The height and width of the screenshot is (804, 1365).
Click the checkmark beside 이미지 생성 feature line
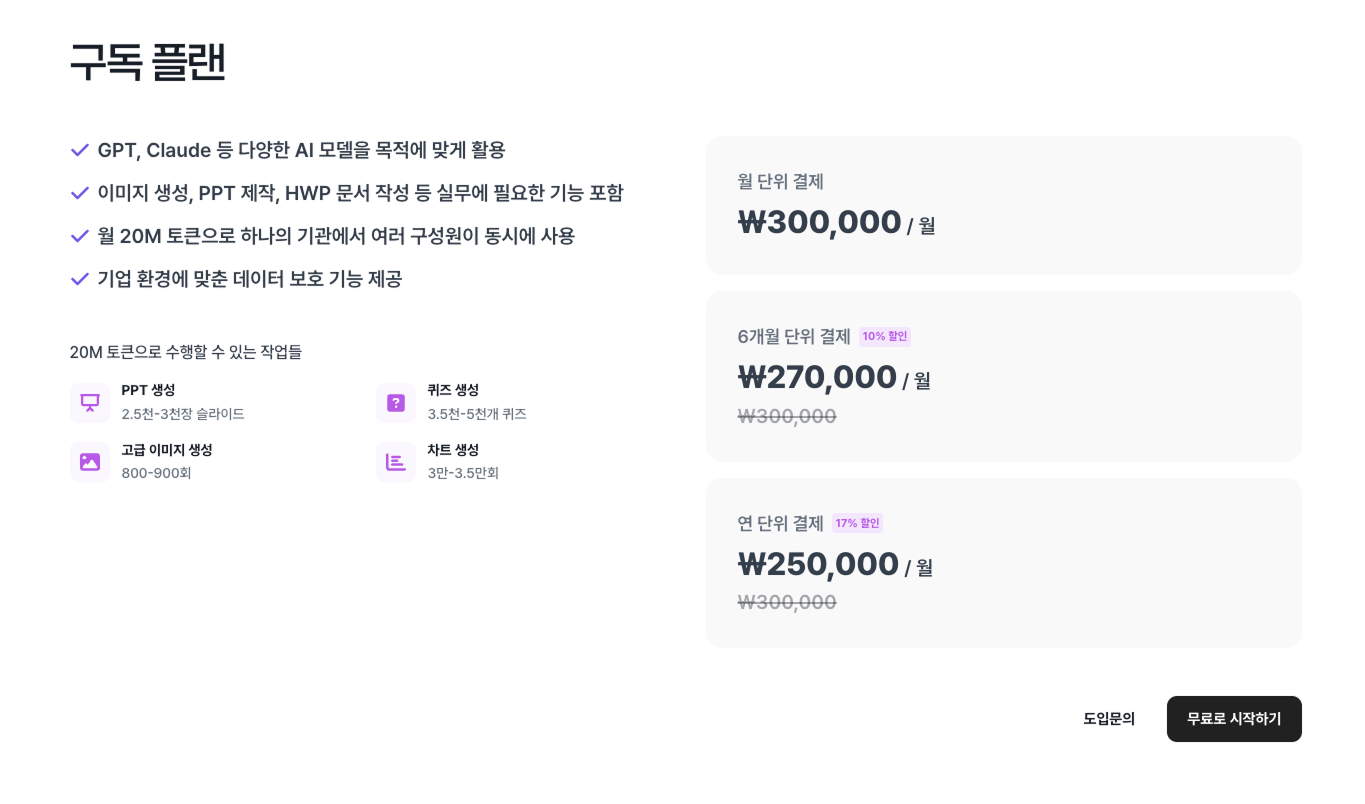(x=80, y=193)
